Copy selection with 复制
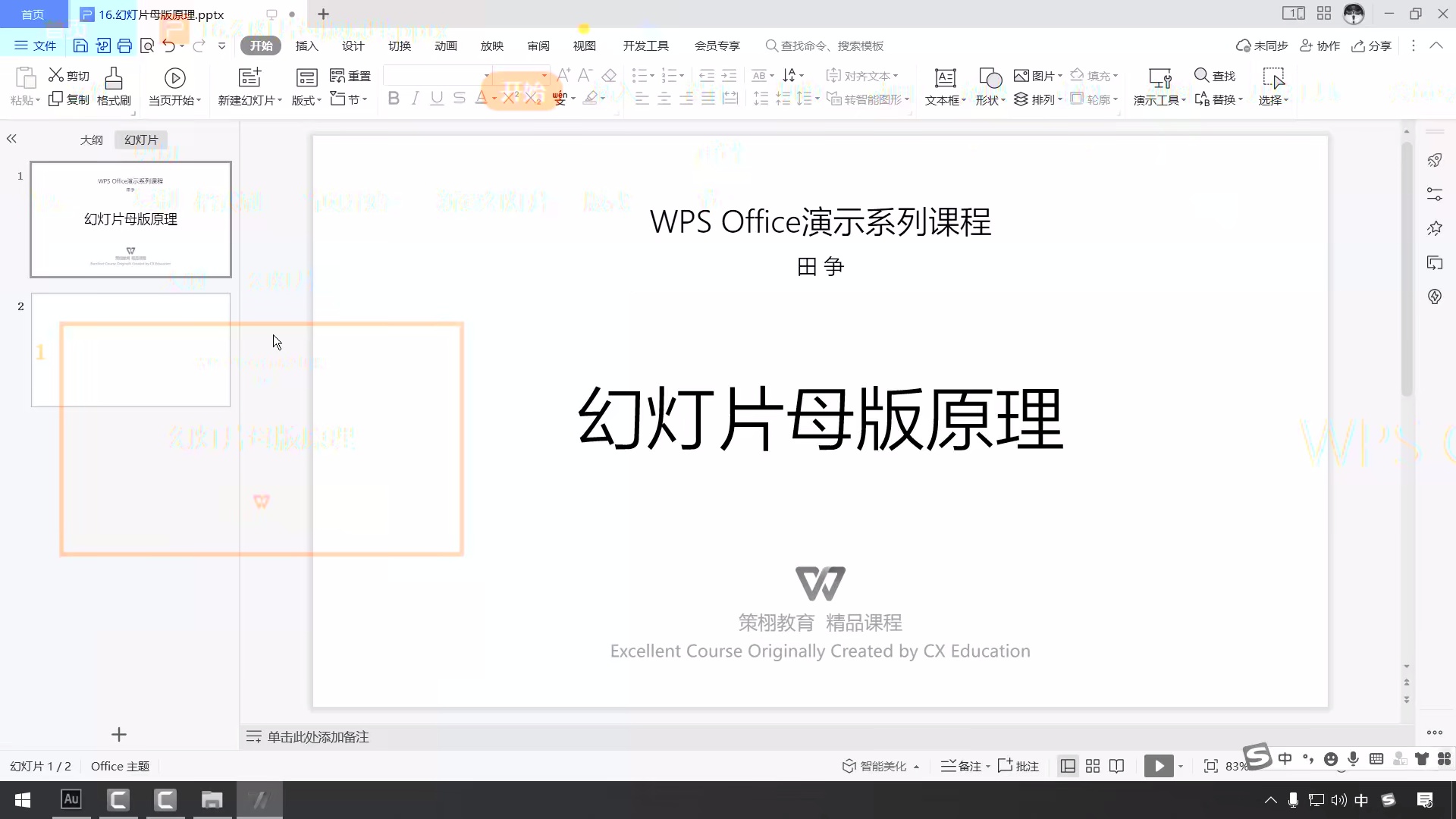 69,99
